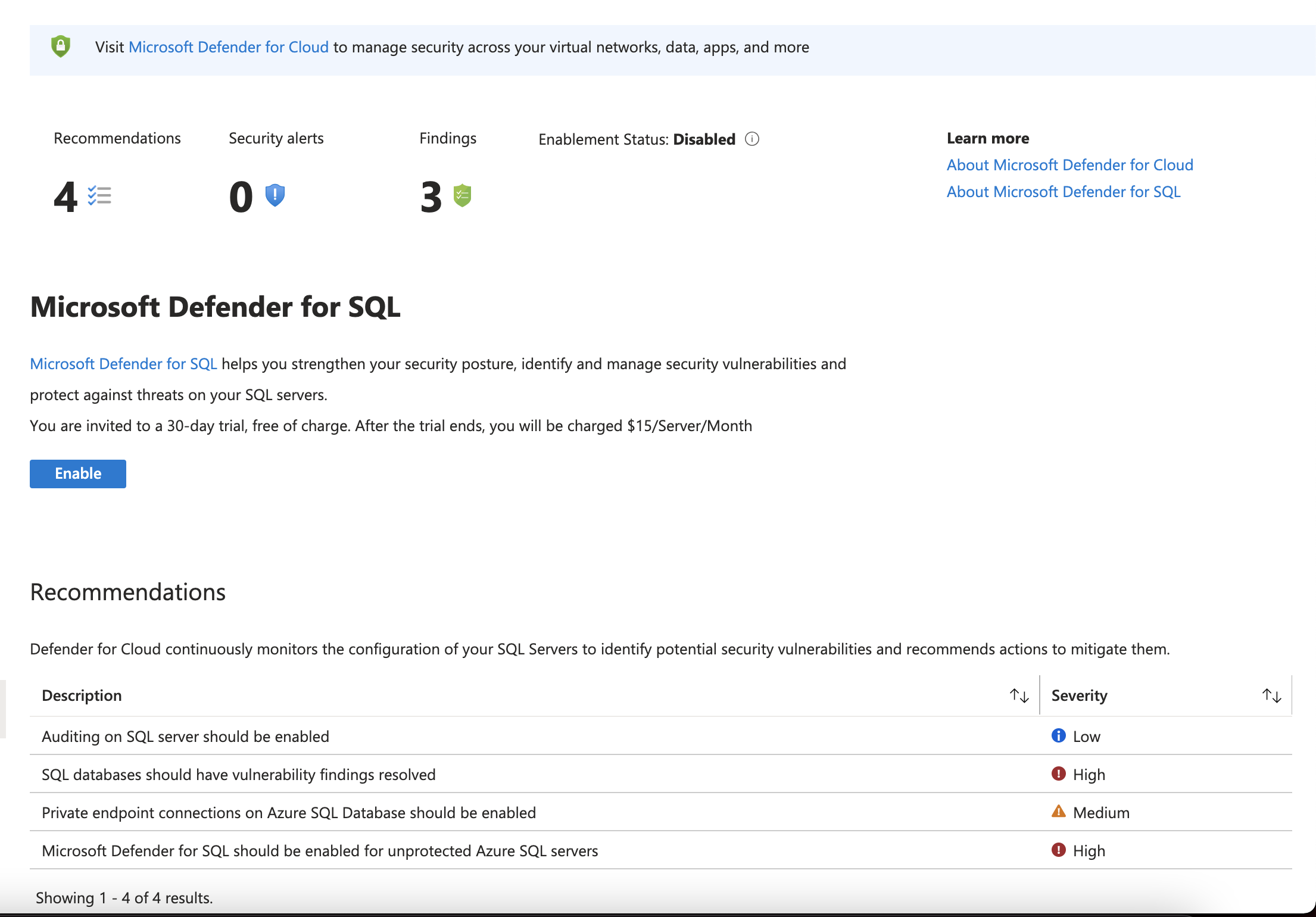
Task: Click the green Findings shield icon
Action: [x=462, y=195]
